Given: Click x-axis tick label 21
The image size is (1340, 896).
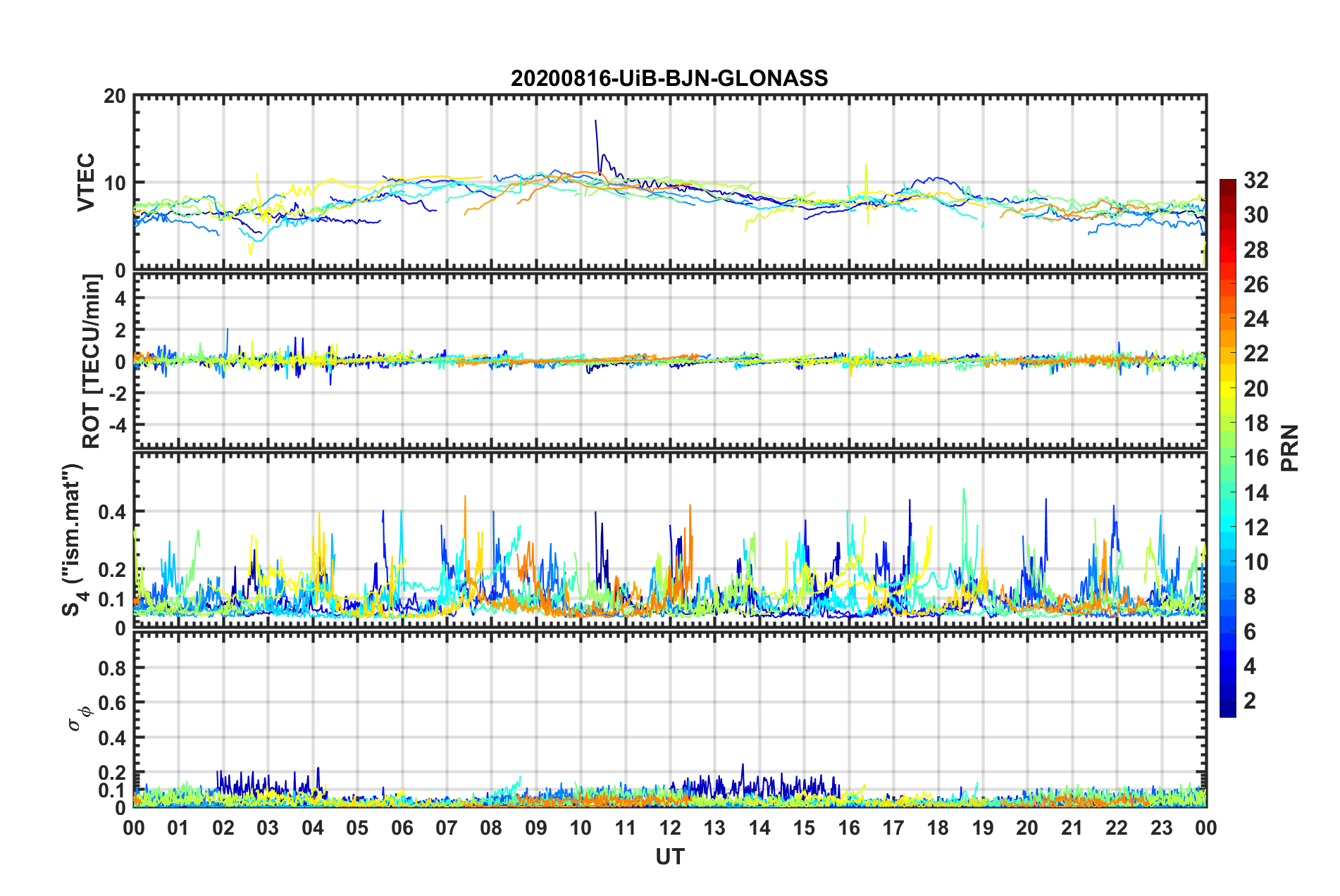Looking at the screenshot, I should pos(1072,828).
